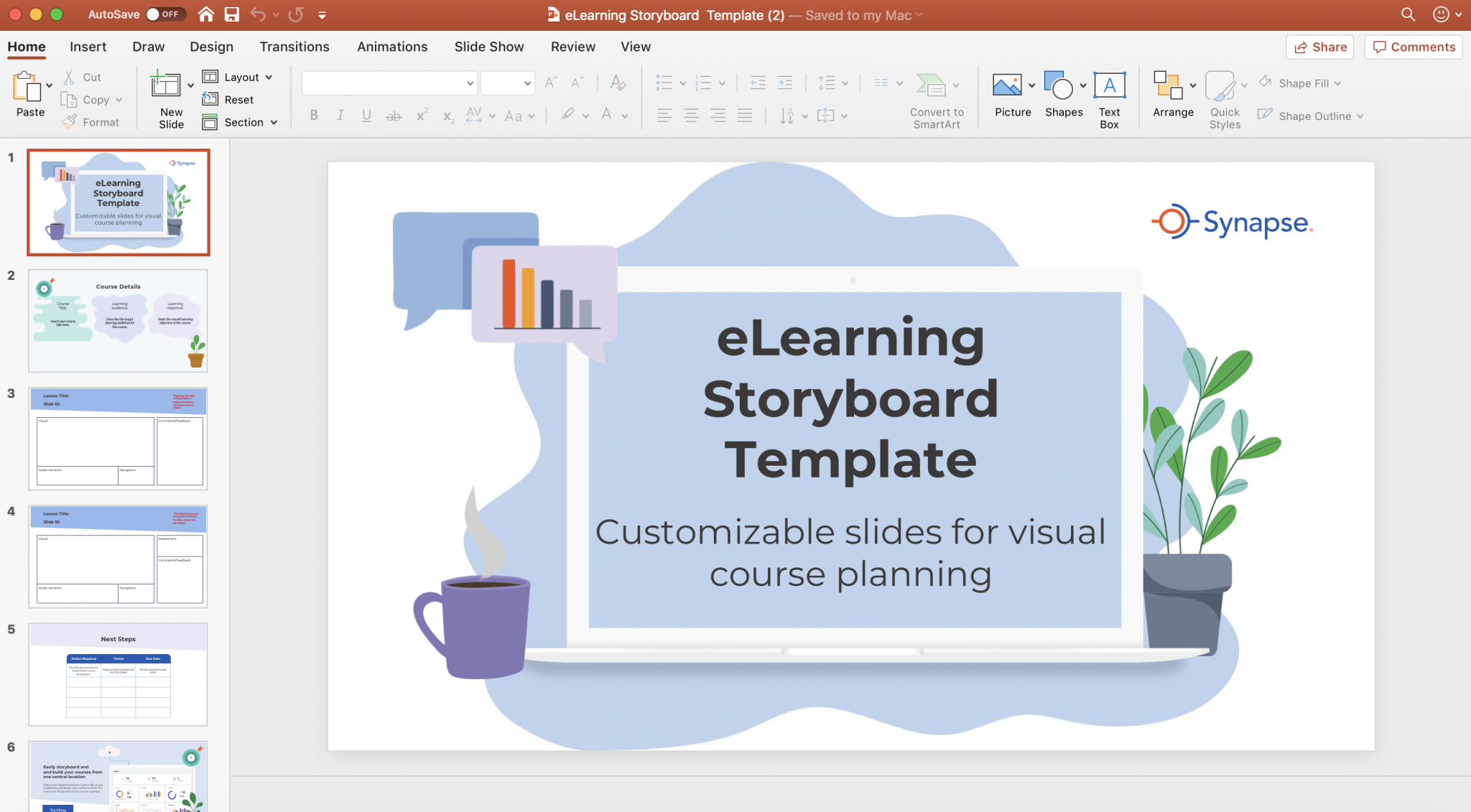
Task: Click the Home icon in title bar
Action: click(206, 14)
